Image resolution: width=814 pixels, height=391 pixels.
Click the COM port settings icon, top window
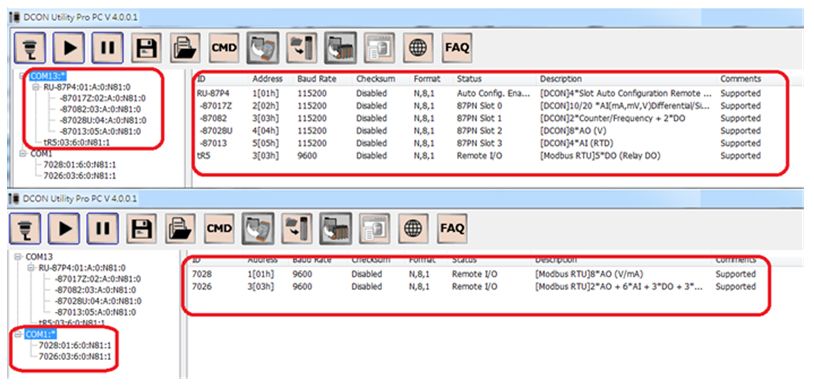pos(30,48)
